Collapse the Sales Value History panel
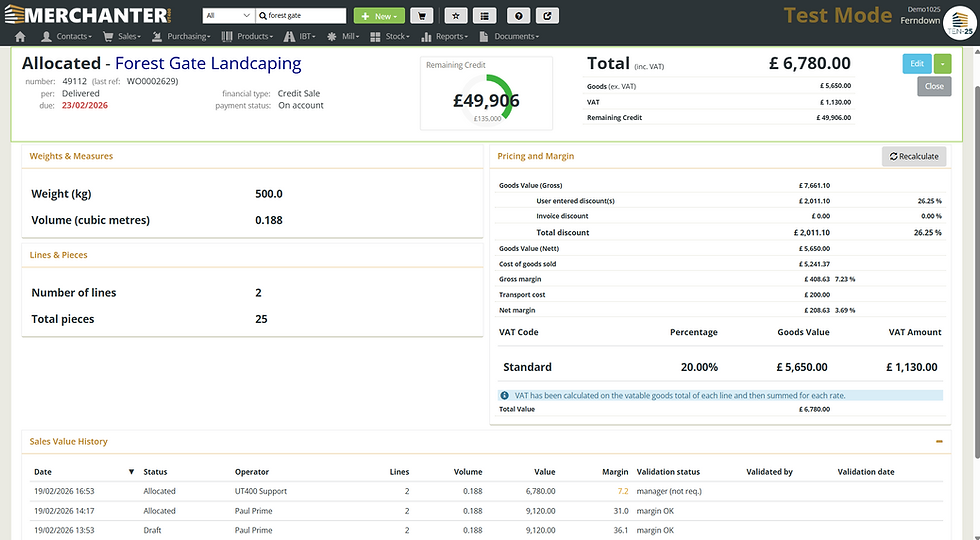The width and height of the screenshot is (980, 540). pyautogui.click(x=939, y=441)
